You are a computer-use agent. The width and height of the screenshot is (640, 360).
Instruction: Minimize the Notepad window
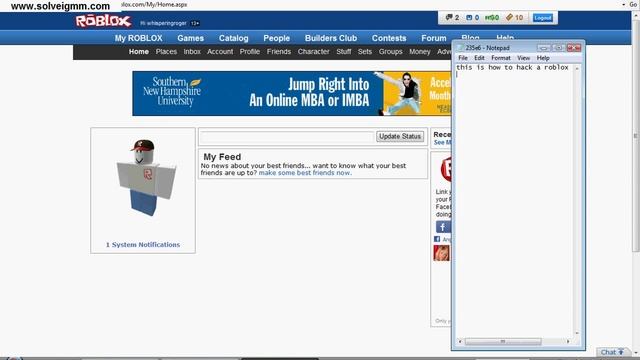click(x=543, y=48)
